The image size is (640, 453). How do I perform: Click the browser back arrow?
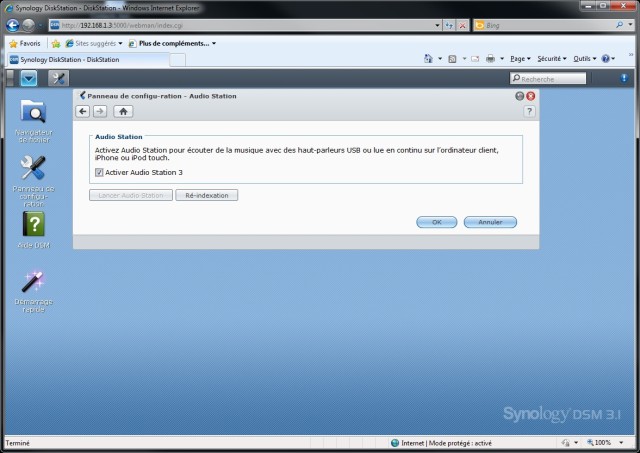13,25
